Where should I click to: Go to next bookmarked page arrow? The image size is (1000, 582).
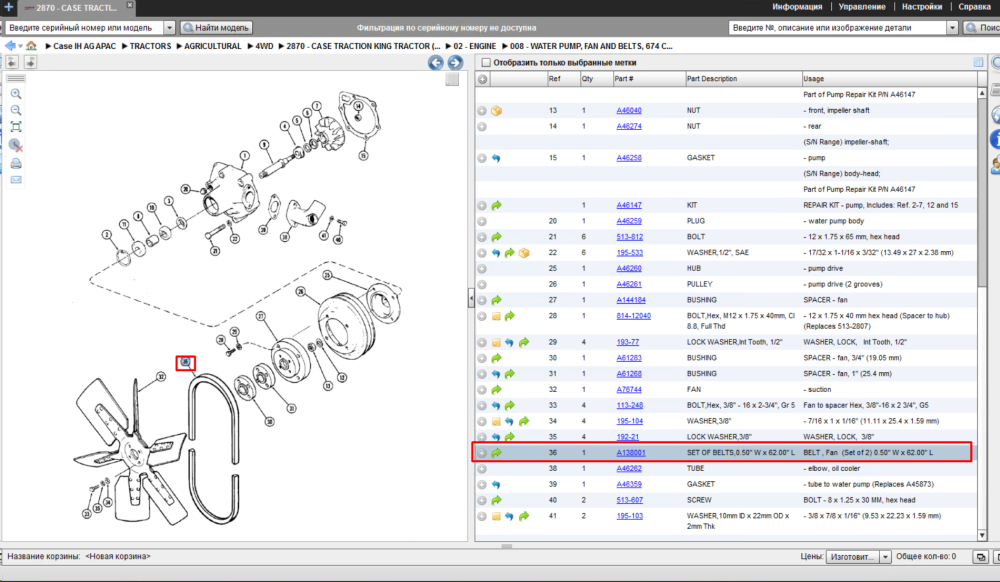pos(30,62)
